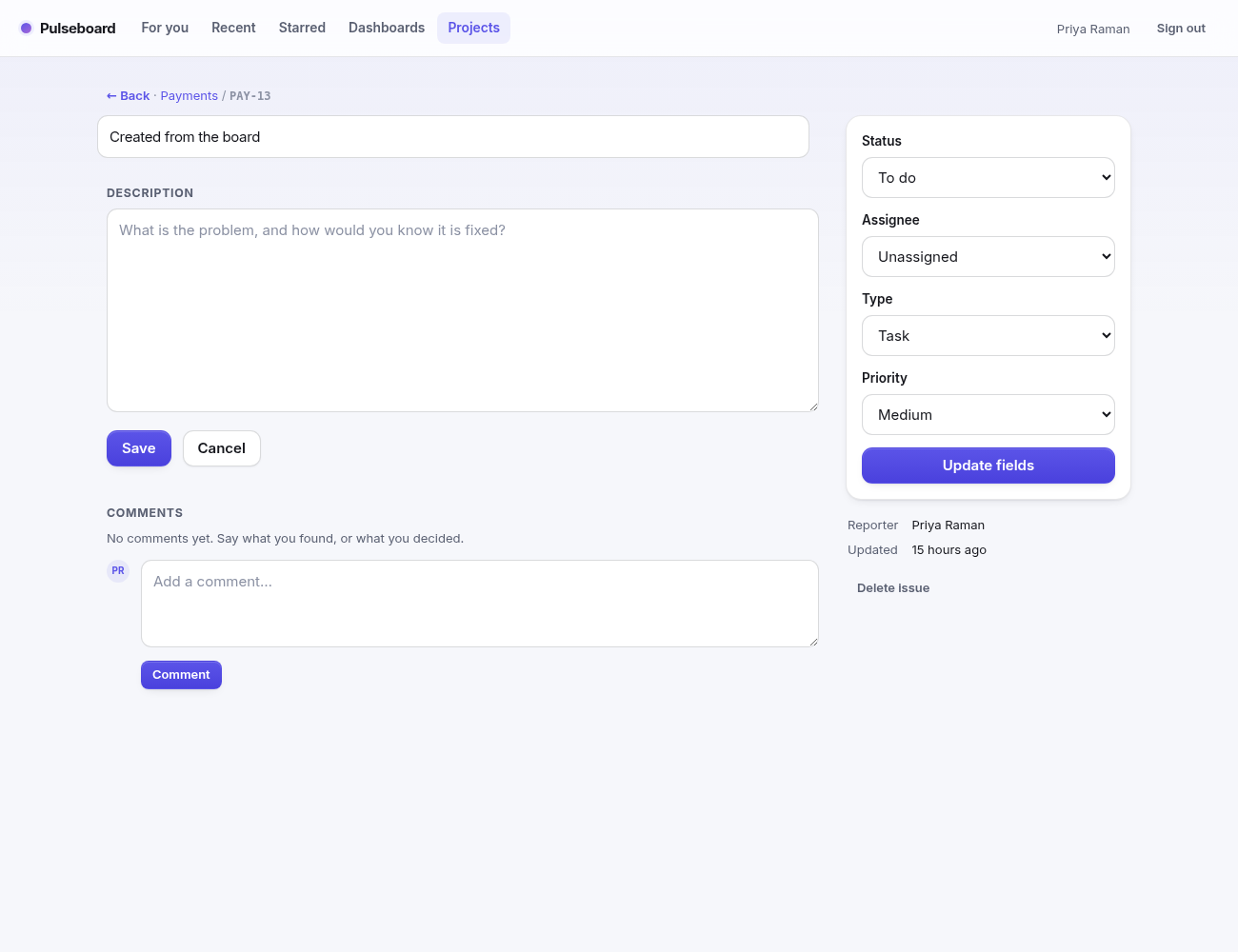Save the description
Viewport: 1238px width, 952px height.
point(139,448)
